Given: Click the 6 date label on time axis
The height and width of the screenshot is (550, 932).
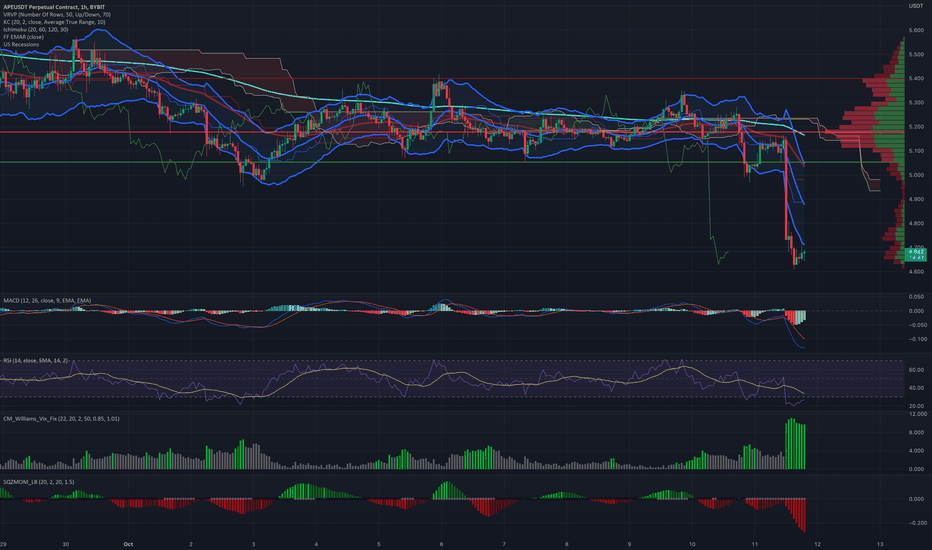Looking at the screenshot, I should (442, 544).
